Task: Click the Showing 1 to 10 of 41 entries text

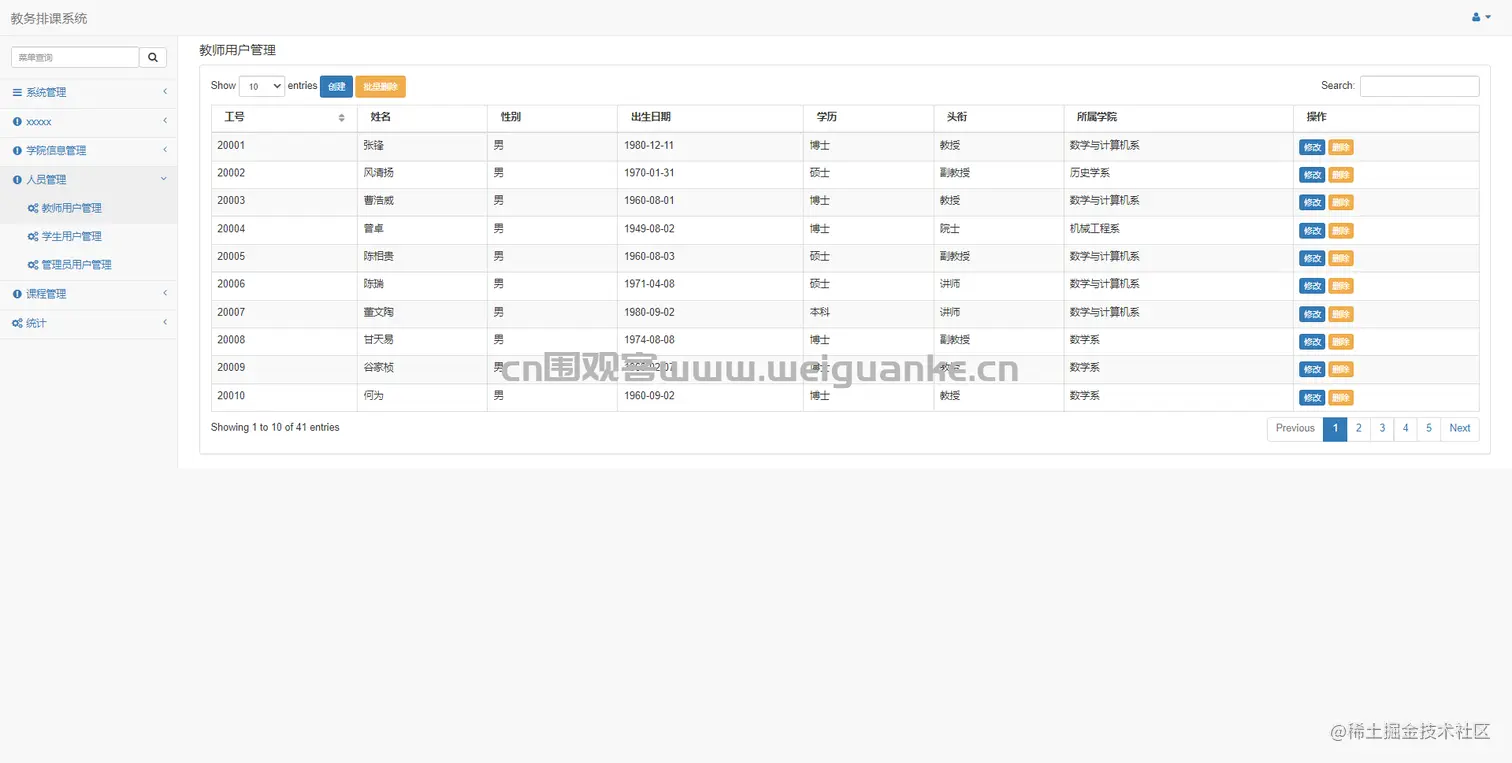Action: tap(275, 428)
